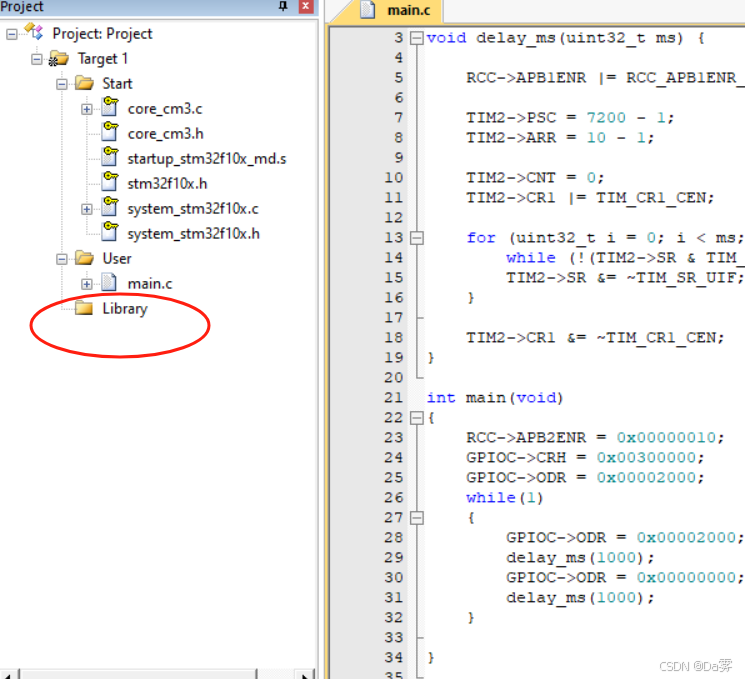Fold the main function body at line 22

[x=417, y=418]
